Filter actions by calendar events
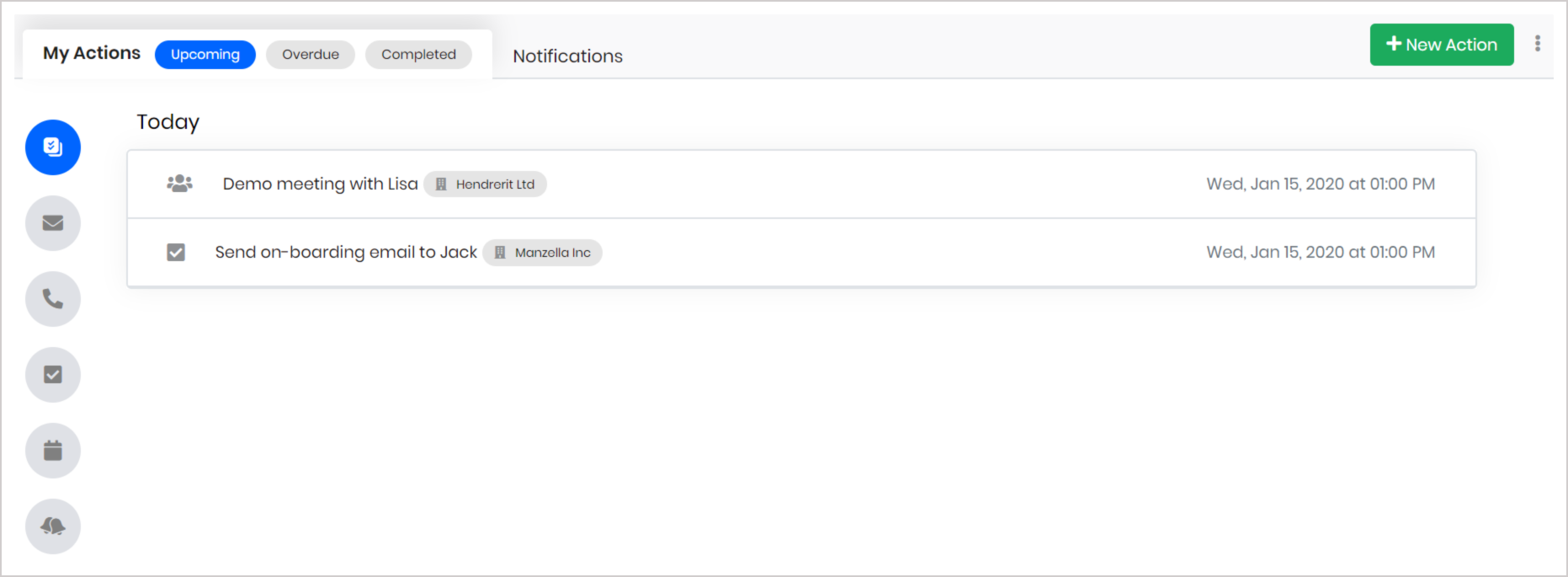The image size is (1568, 577). [52, 450]
